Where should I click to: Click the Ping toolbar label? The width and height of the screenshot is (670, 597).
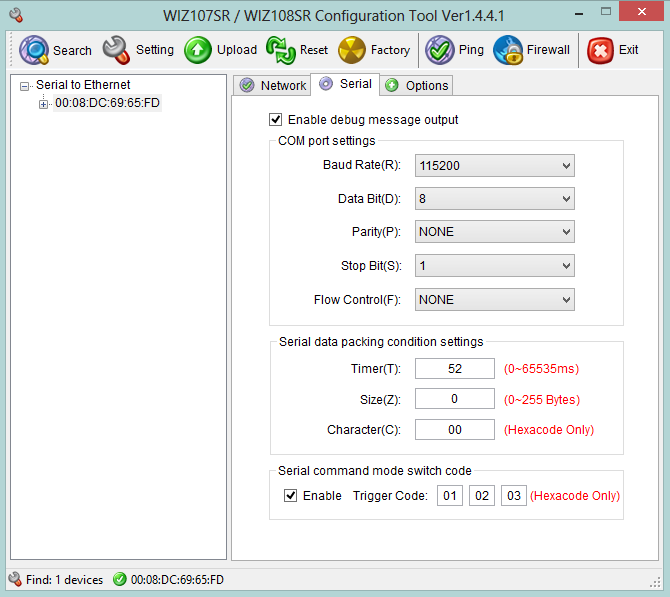[471, 50]
